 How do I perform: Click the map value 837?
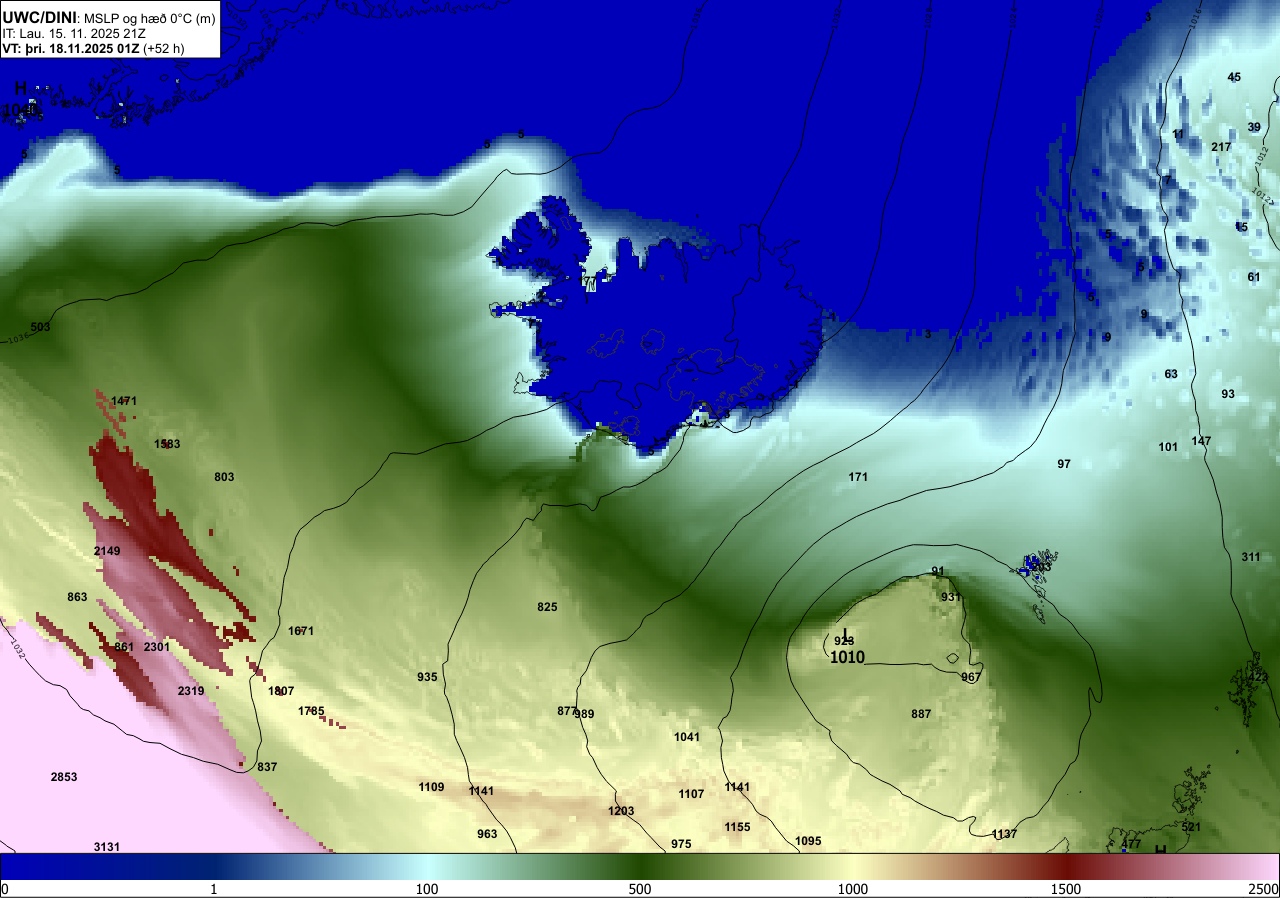click(267, 767)
